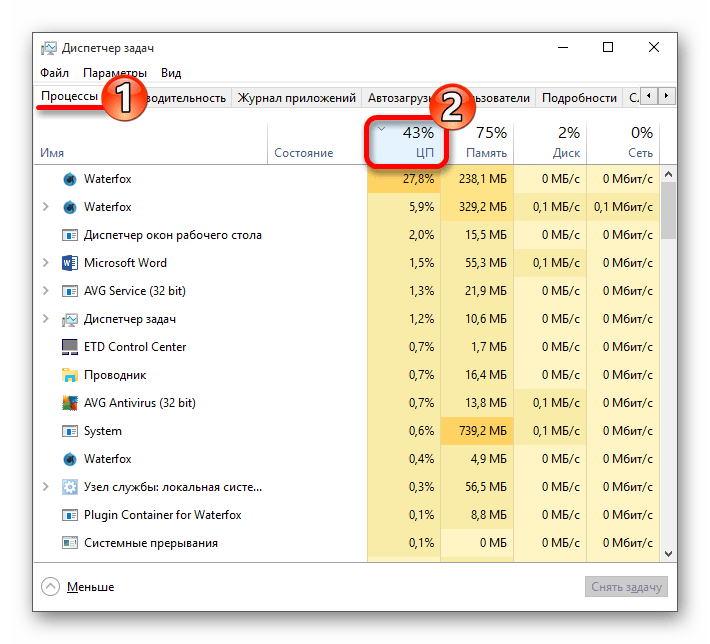
Task: Maximize the Task Manager window
Action: click(608, 47)
